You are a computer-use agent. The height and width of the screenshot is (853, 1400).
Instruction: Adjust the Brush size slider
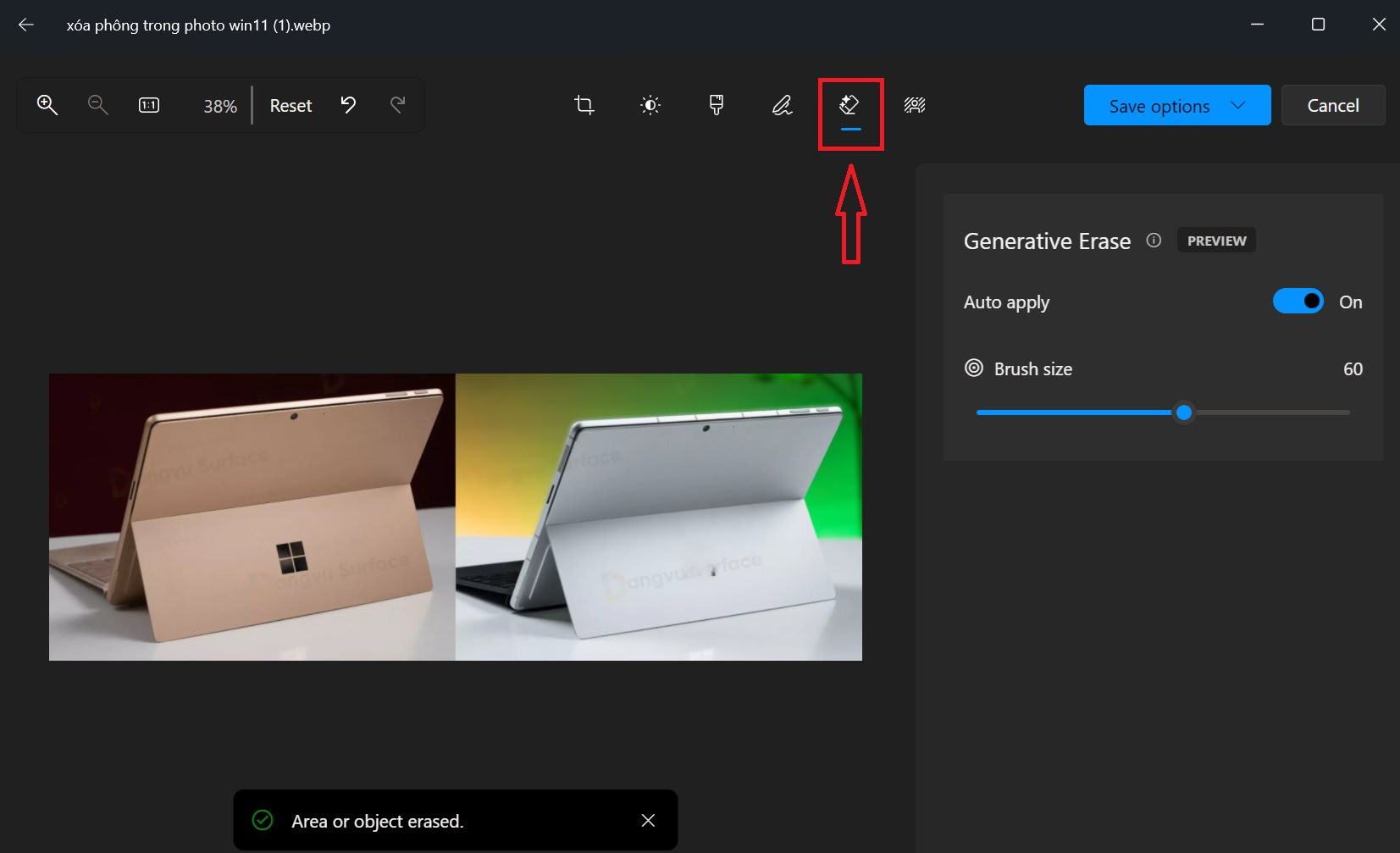coord(1183,413)
